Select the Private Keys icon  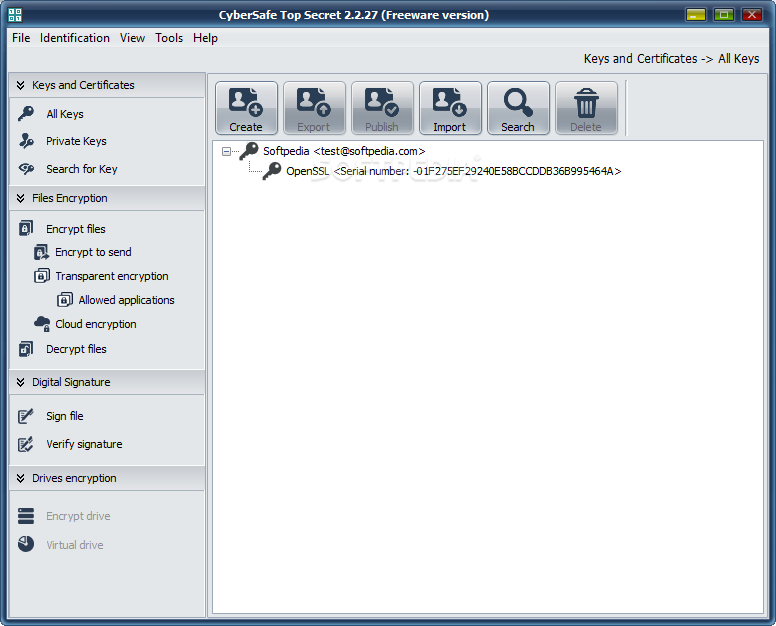click(26, 141)
